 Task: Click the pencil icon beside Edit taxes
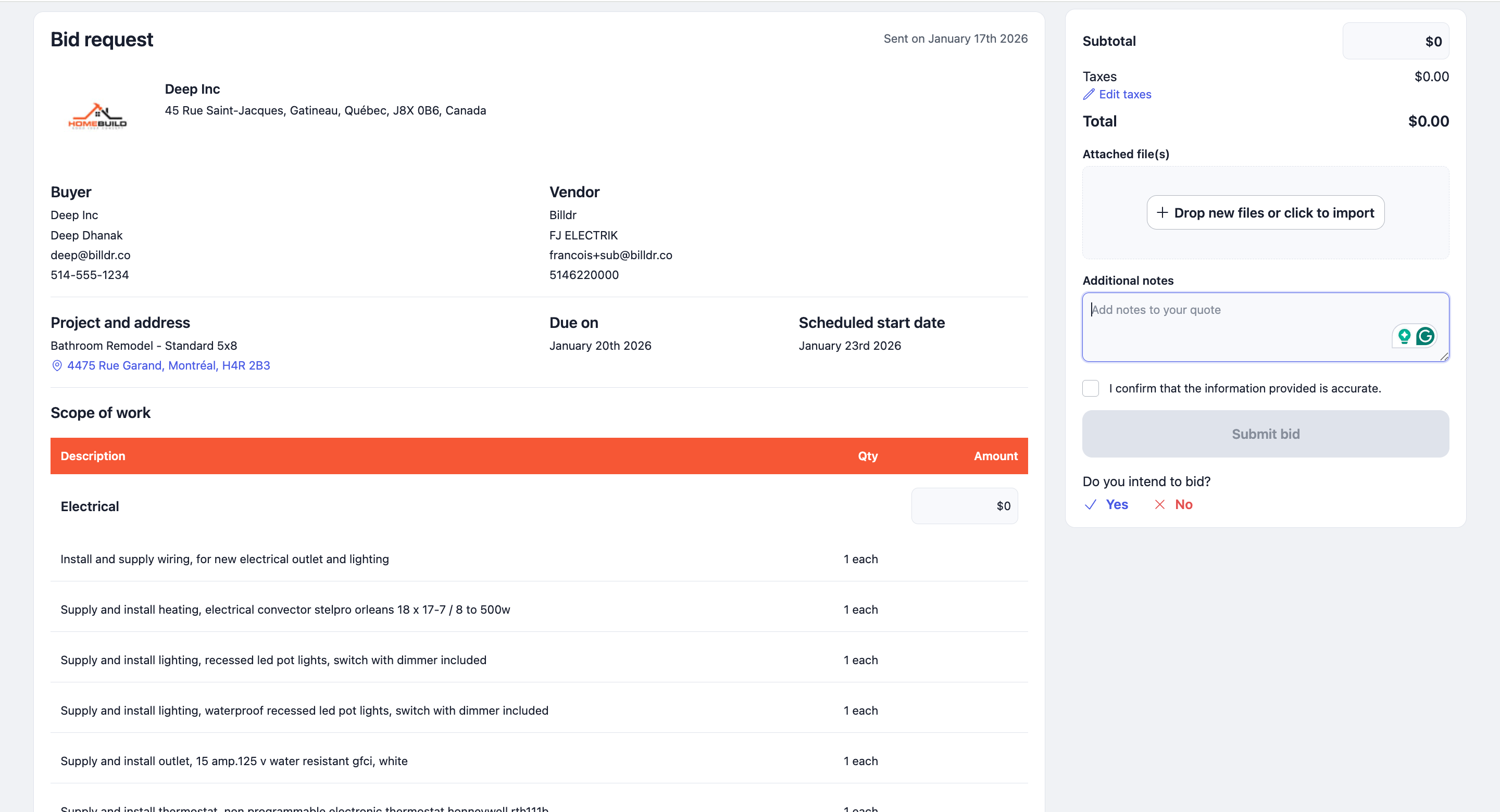click(1089, 94)
